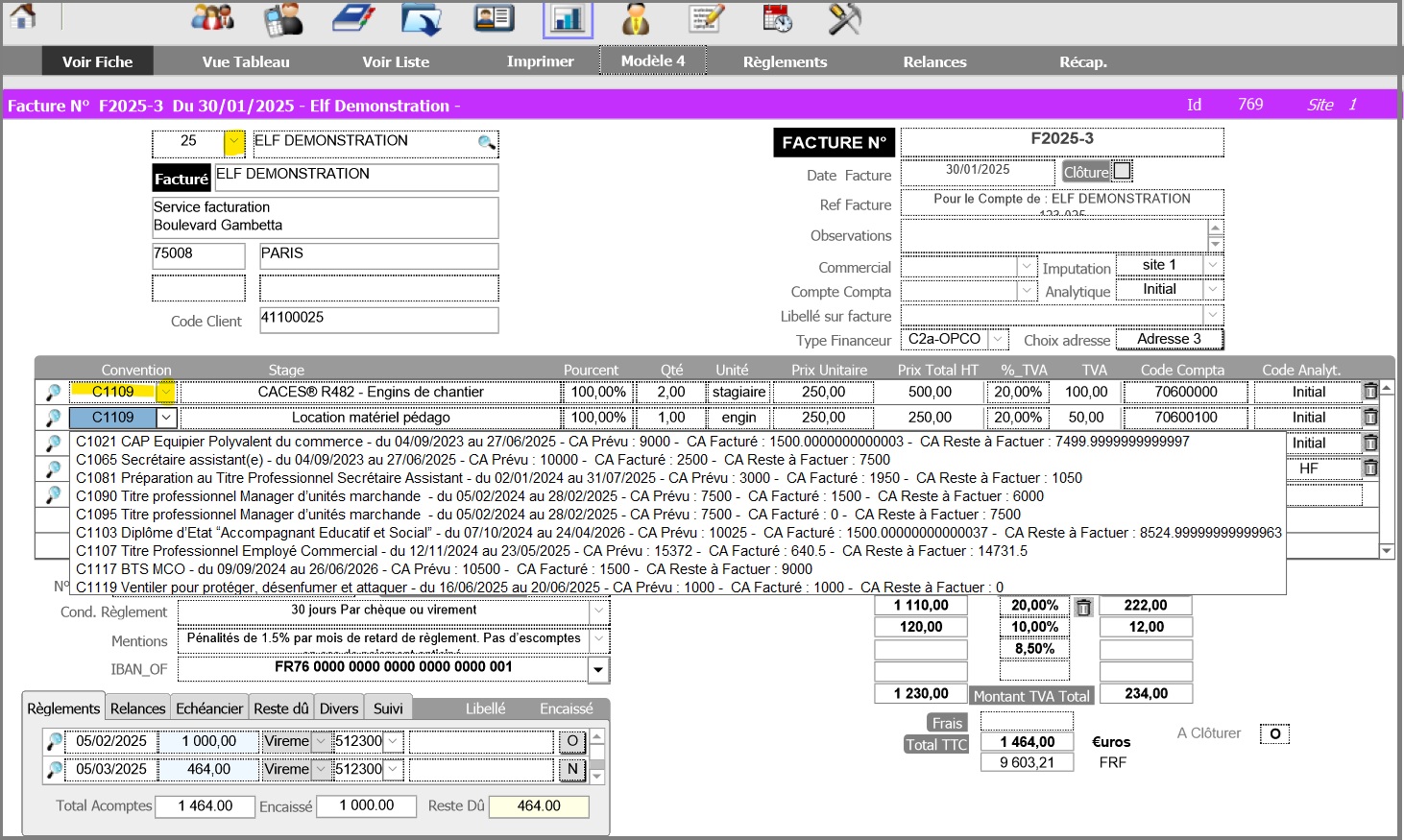Open the Récap. menu item

click(x=1083, y=61)
